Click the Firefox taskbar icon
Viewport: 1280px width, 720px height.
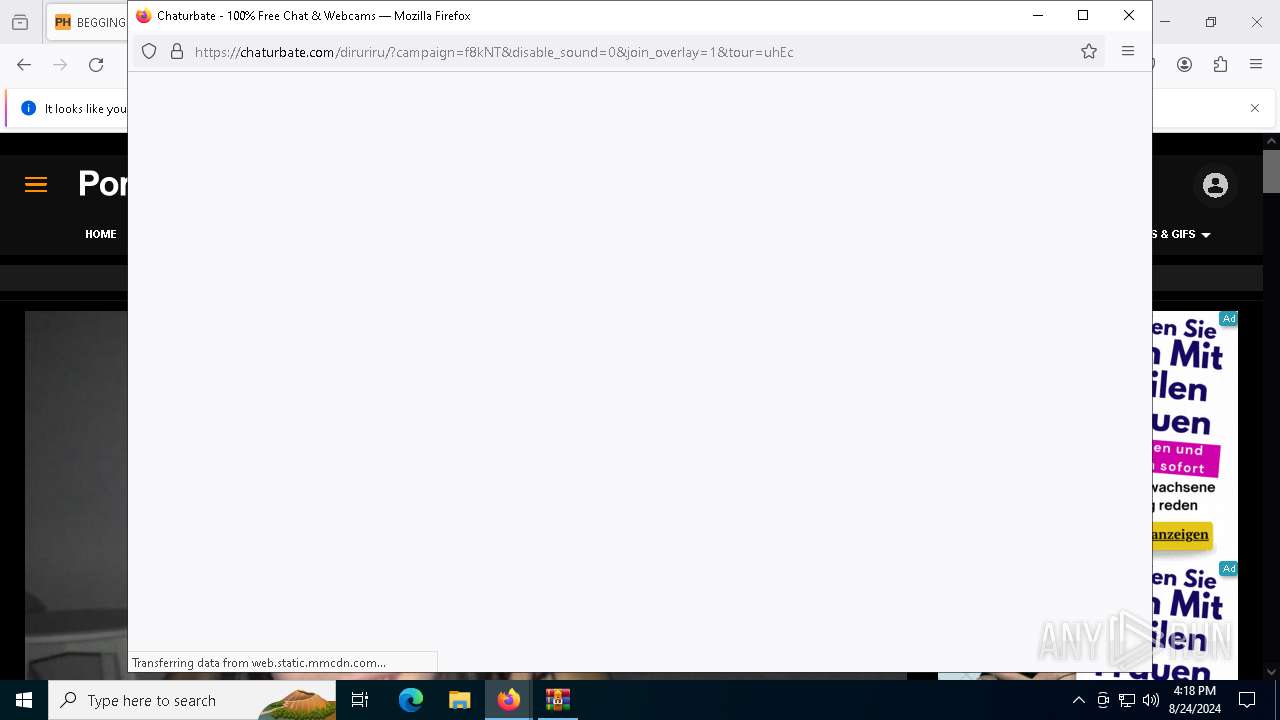pyautogui.click(x=509, y=700)
